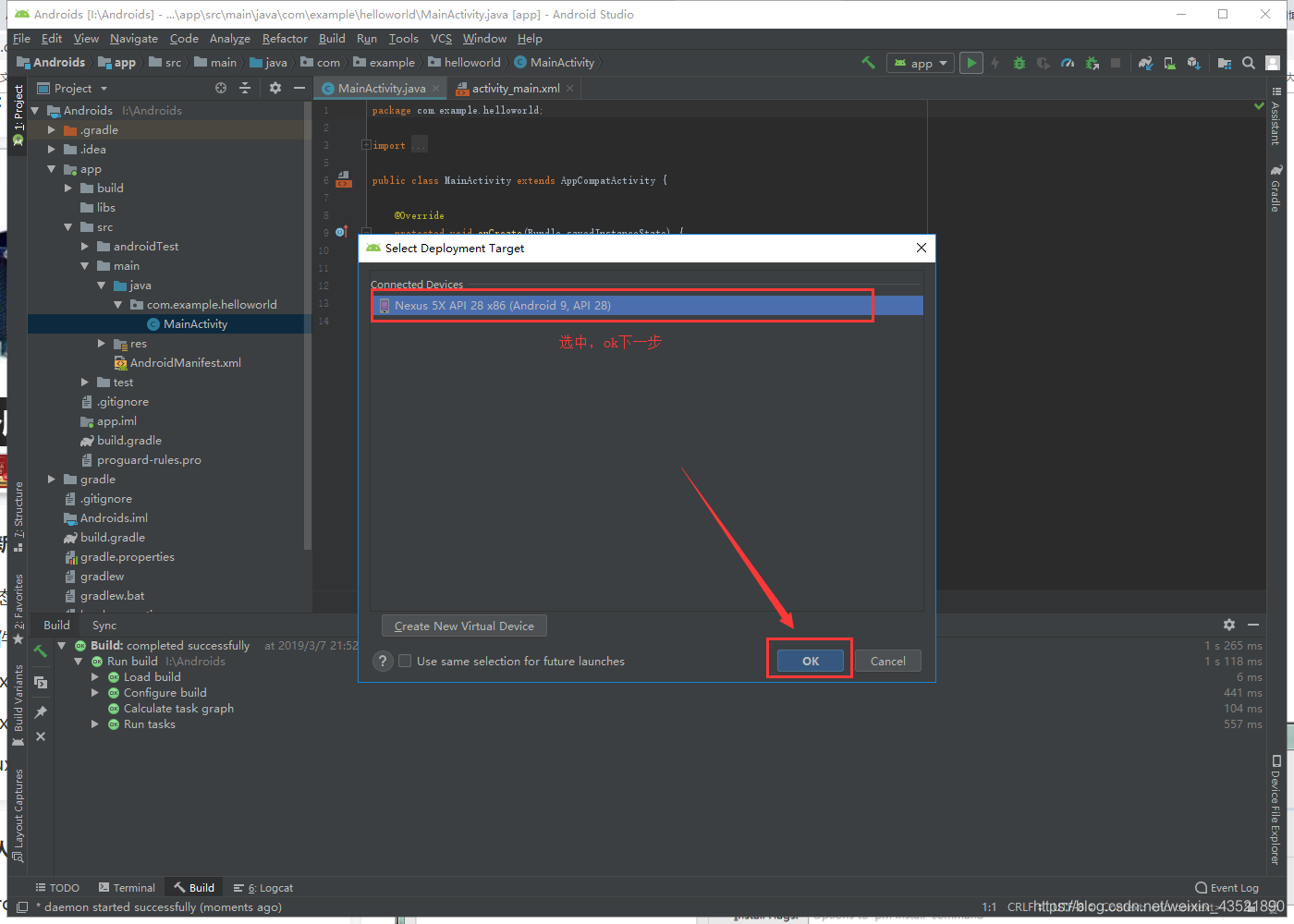Open the Profile app gauge icon
This screenshot has width=1294, height=924.
click(x=1068, y=63)
